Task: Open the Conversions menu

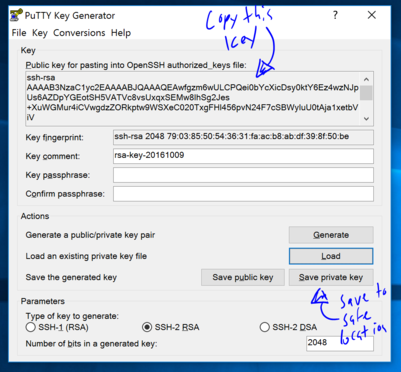Action: click(x=79, y=33)
